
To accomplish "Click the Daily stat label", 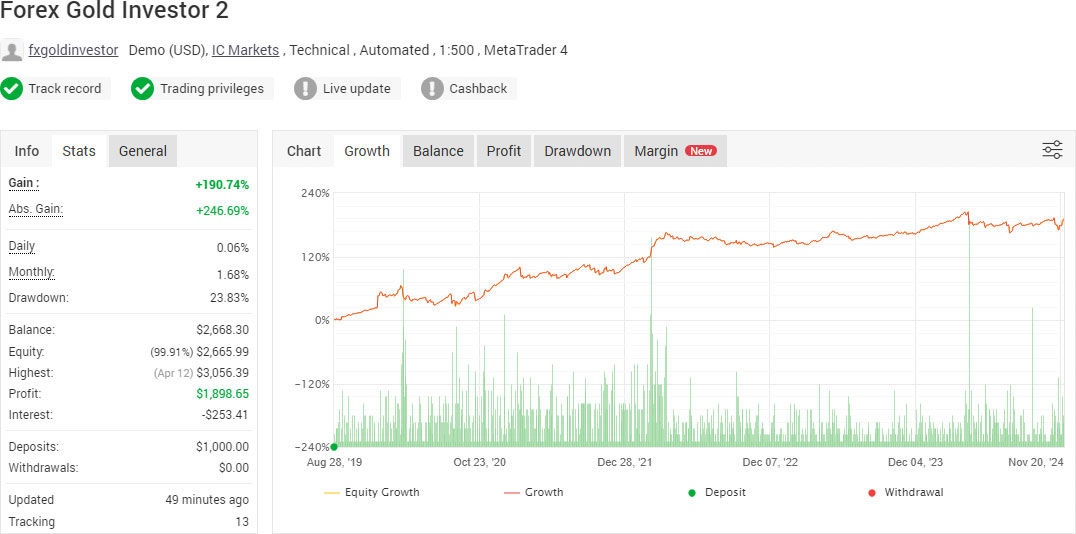I will click(22, 246).
